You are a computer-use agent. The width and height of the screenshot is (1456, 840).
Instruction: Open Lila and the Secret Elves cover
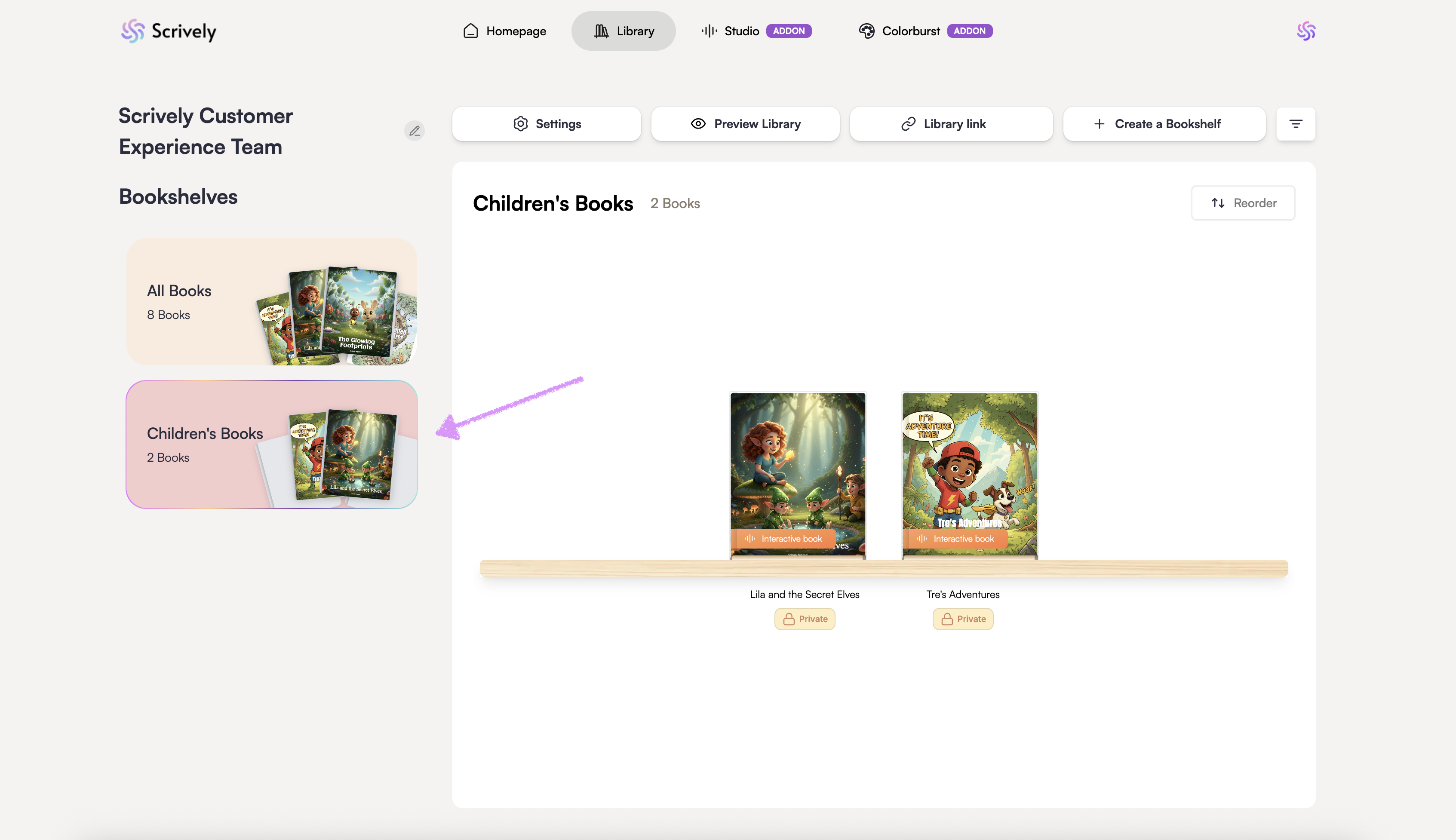tap(798, 467)
